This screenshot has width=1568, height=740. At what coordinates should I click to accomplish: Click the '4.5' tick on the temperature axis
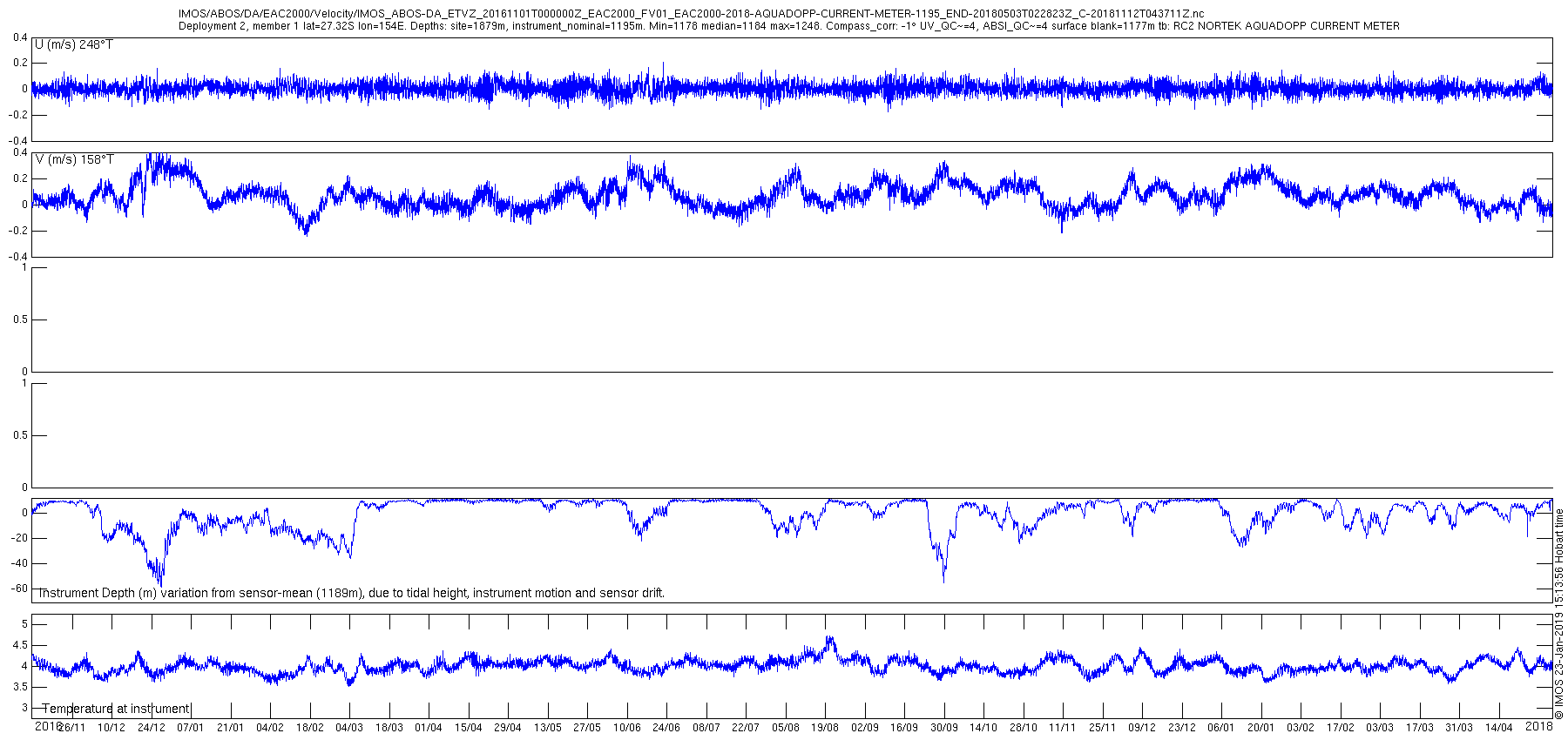pos(19,645)
